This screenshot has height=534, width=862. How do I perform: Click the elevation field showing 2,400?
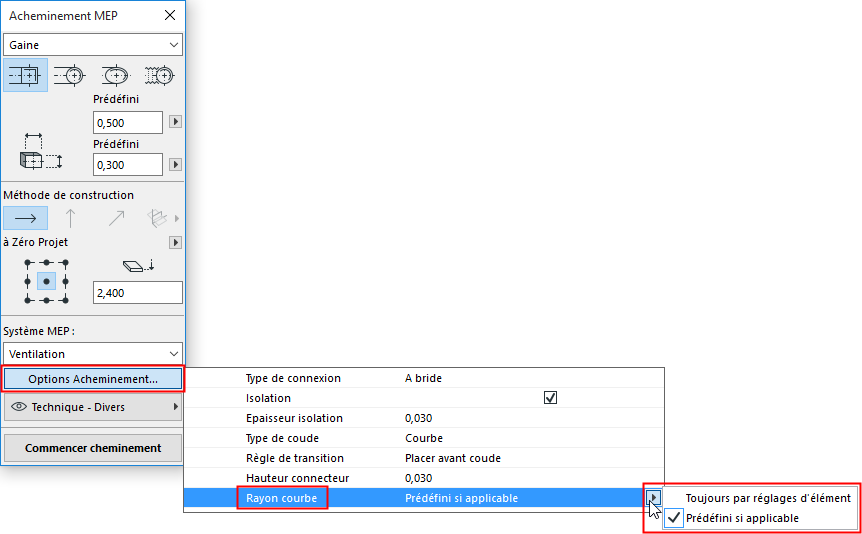pyautogui.click(x=138, y=293)
